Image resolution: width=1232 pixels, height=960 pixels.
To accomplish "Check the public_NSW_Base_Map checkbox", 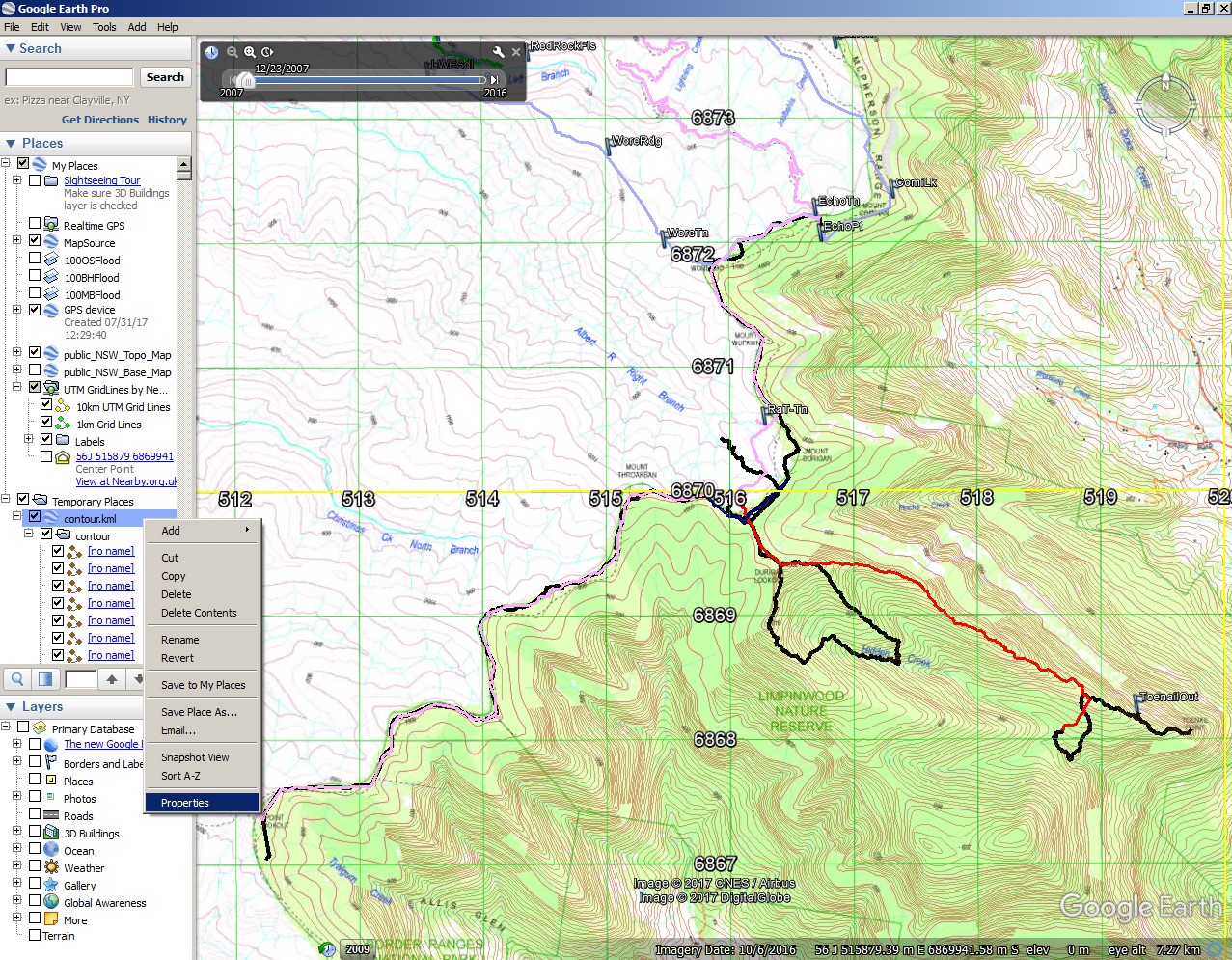I will [35, 370].
